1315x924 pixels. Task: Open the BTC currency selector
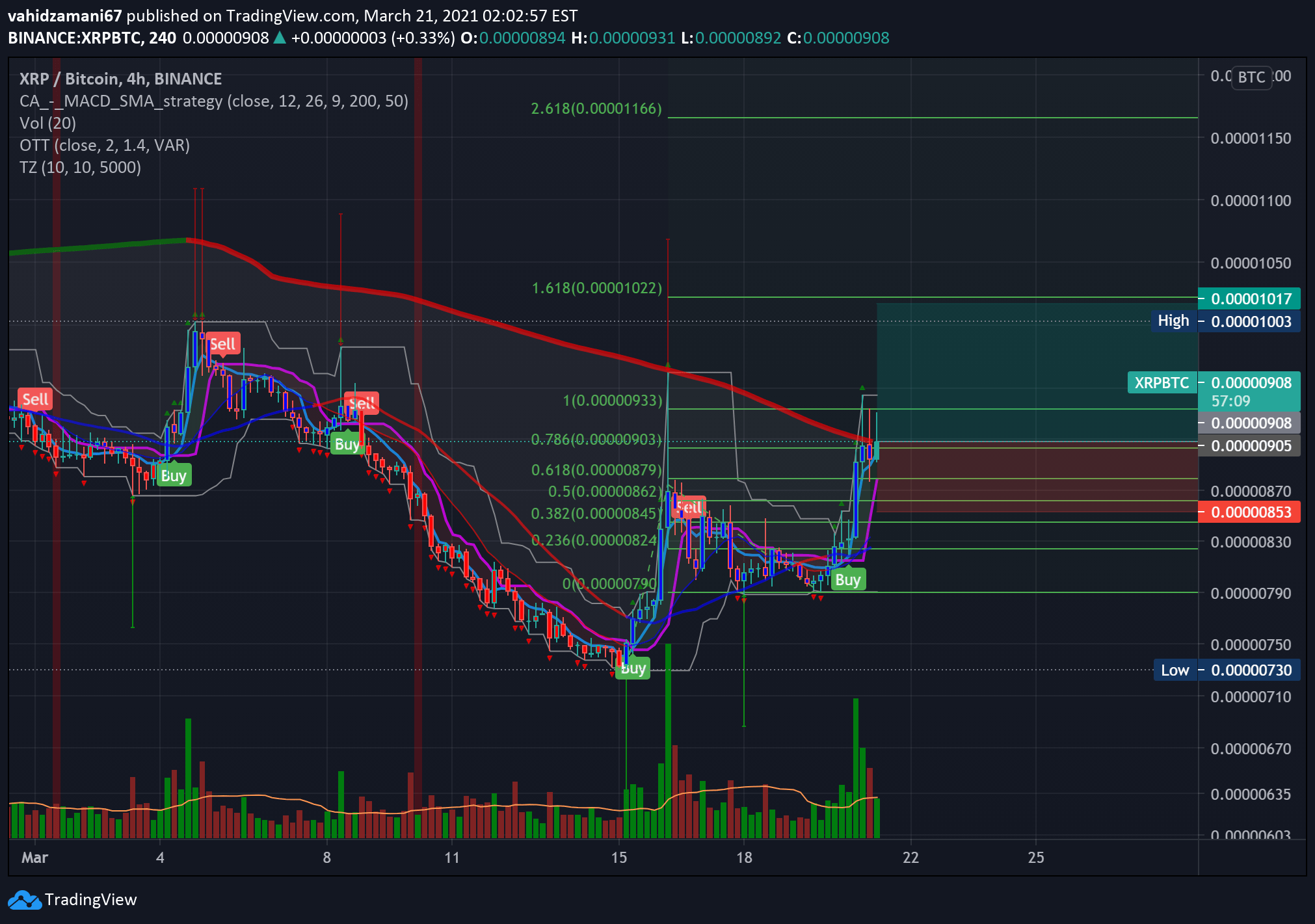click(1251, 77)
